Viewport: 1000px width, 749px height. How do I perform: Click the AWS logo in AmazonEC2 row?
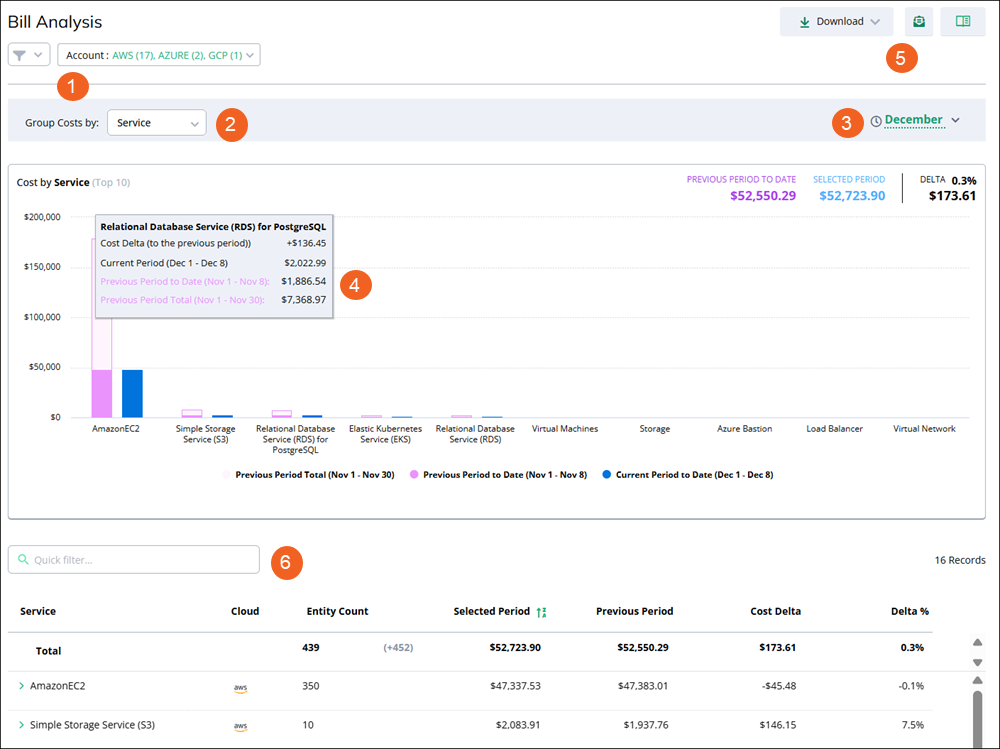click(241, 687)
